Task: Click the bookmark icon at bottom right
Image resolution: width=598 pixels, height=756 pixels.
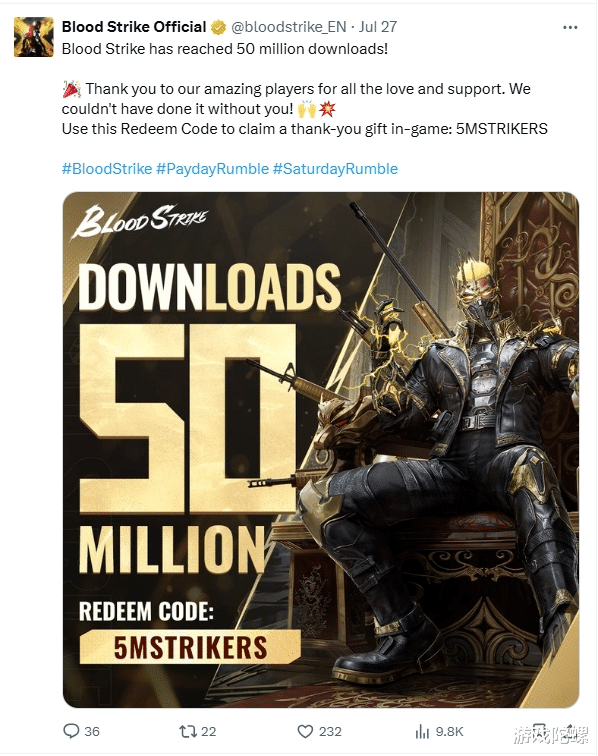Action: click(x=540, y=731)
